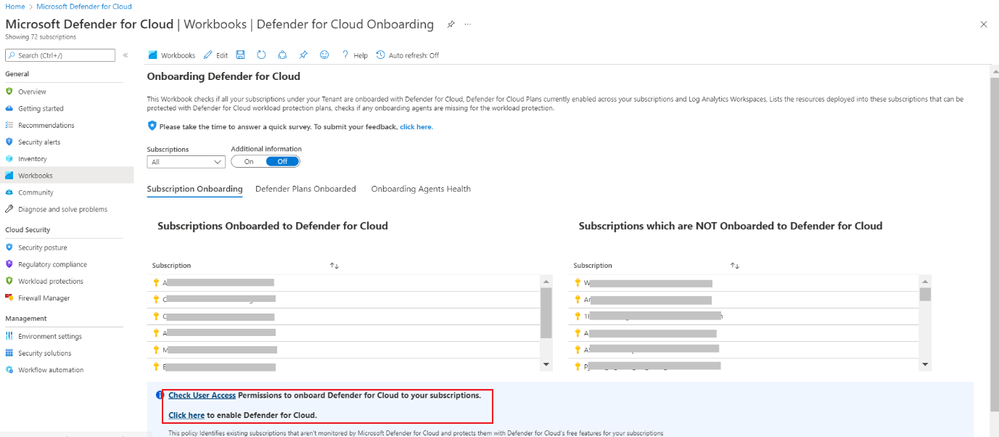
Task: Click survey feedback 'click here' link
Action: 416,127
